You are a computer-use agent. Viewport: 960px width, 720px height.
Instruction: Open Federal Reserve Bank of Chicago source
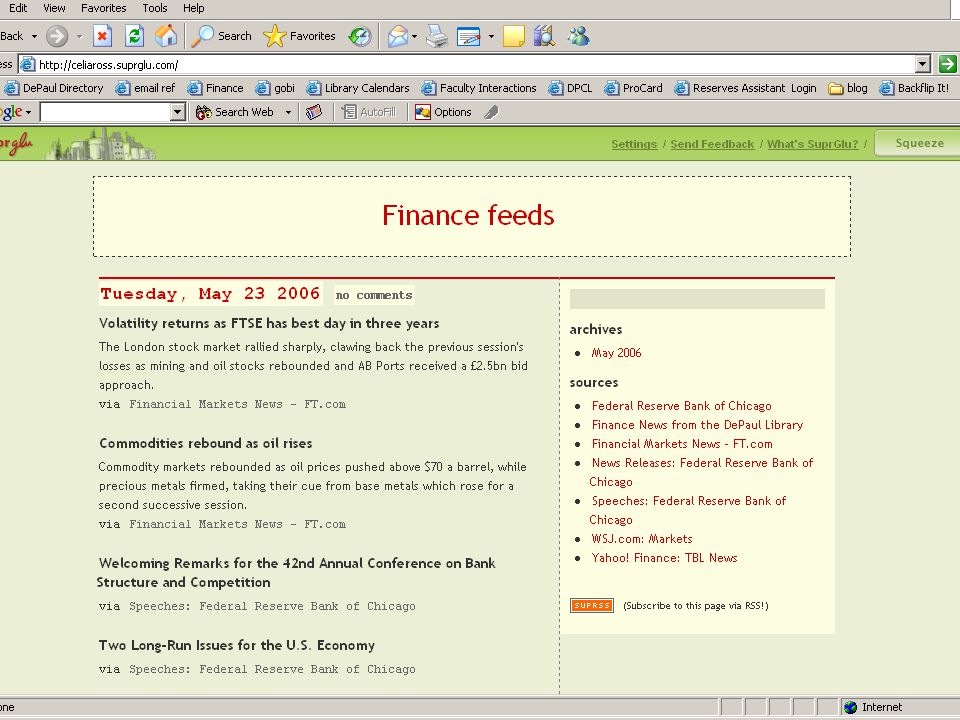click(681, 406)
